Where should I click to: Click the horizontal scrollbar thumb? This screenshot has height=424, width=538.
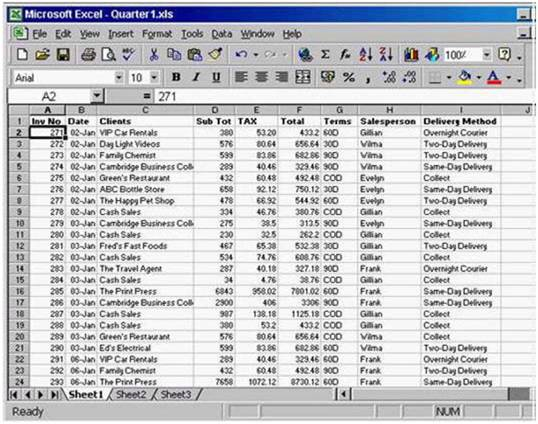[430, 394]
